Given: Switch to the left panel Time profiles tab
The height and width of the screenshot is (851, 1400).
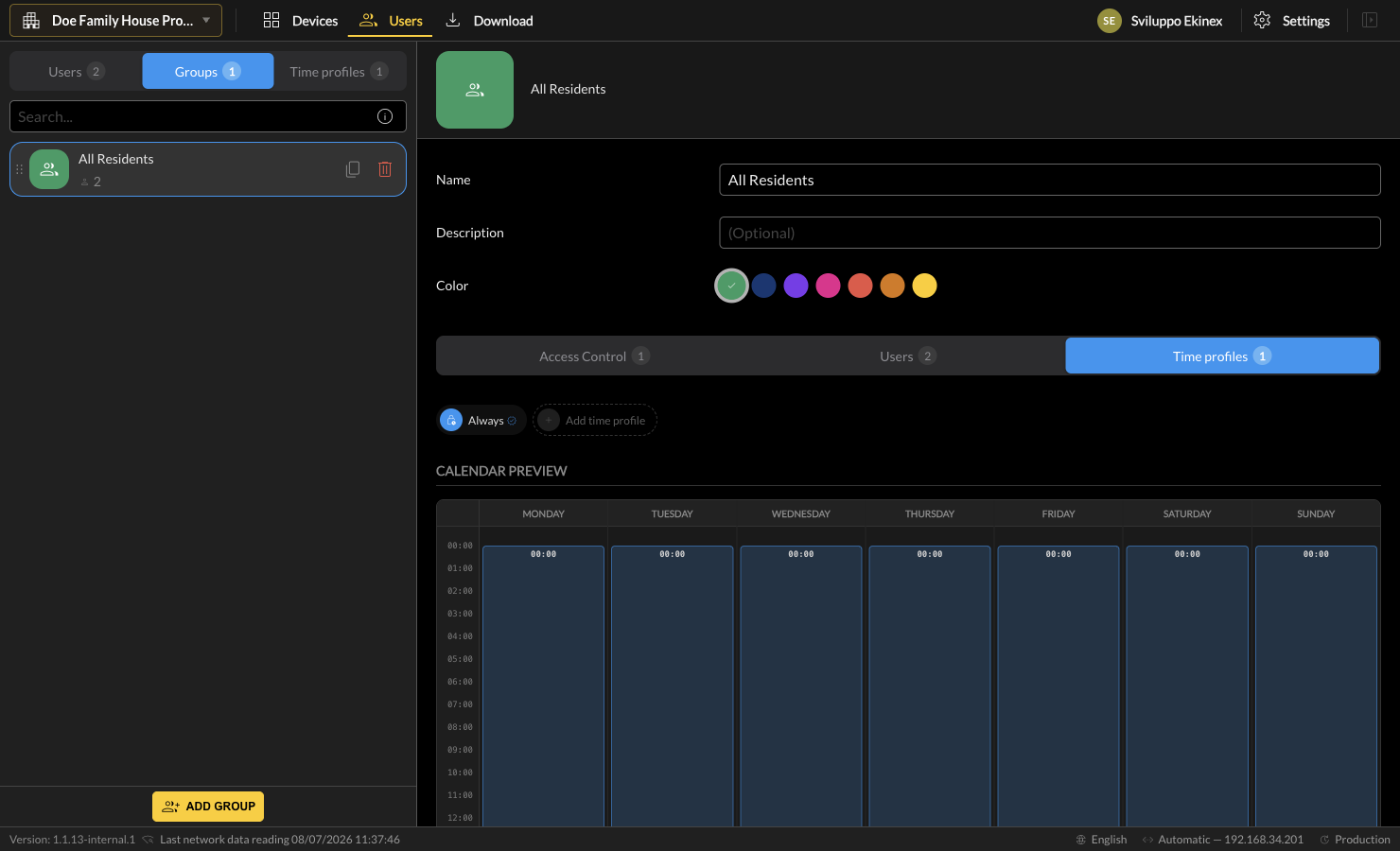Looking at the screenshot, I should [x=340, y=71].
